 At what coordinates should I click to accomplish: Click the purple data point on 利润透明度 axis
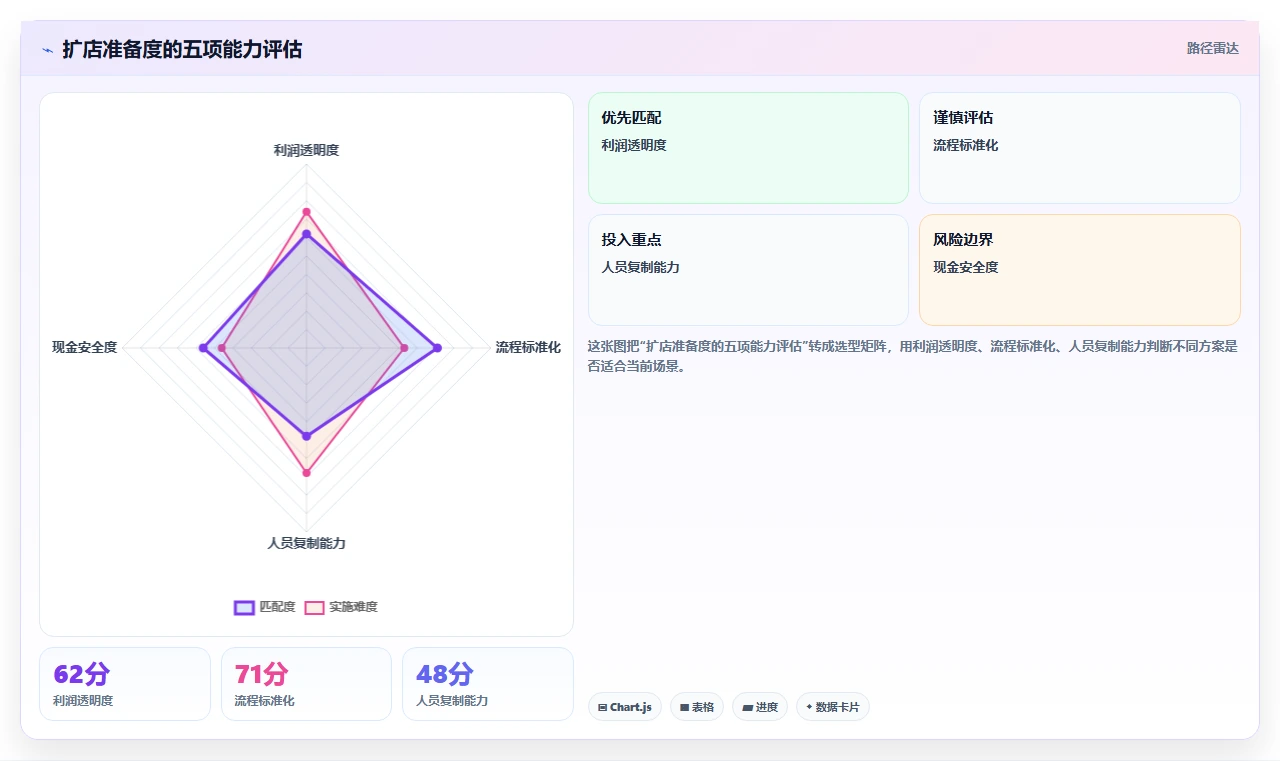(307, 234)
